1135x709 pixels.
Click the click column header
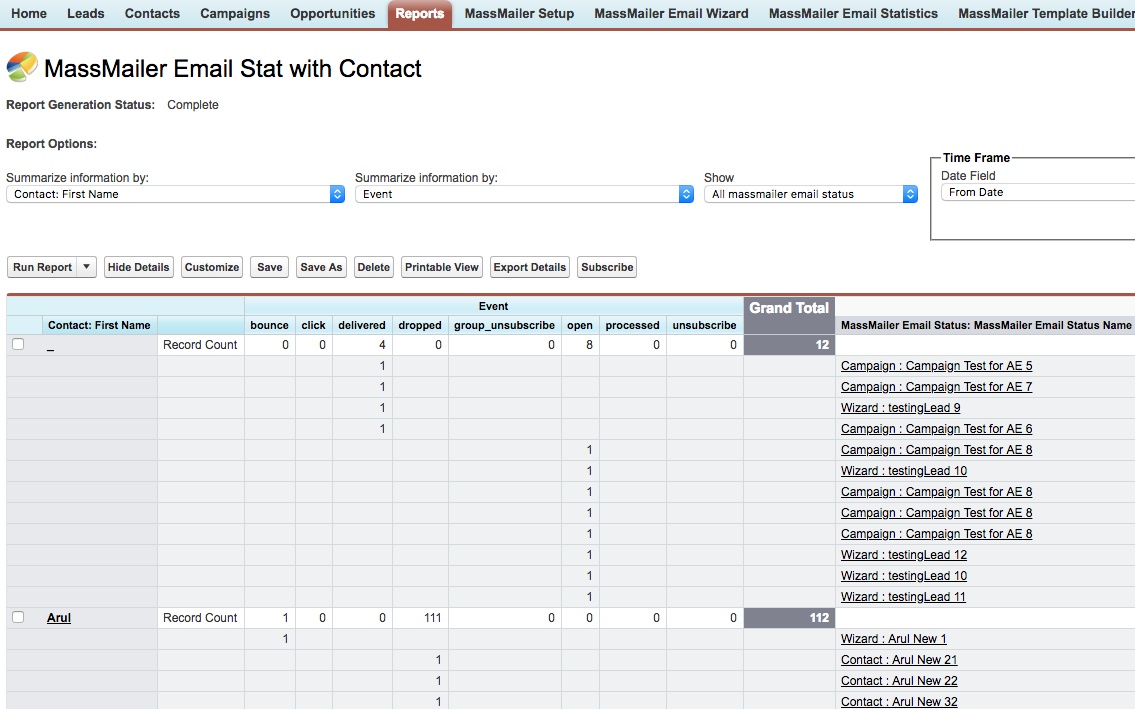click(x=313, y=325)
